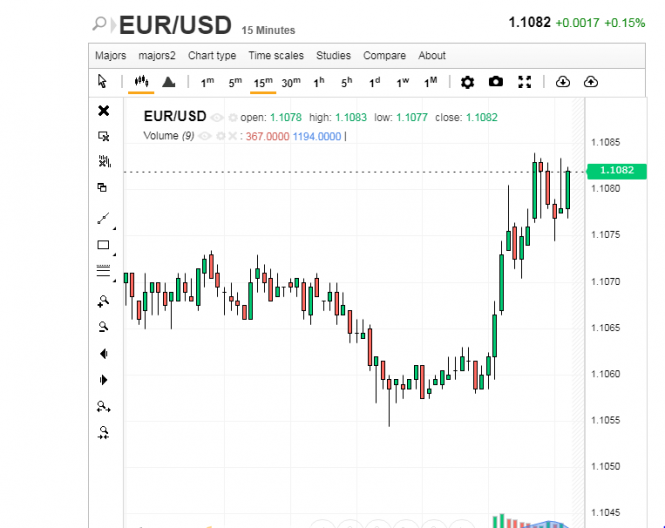
Task: Click the left arrow pan icon
Action: [104, 354]
